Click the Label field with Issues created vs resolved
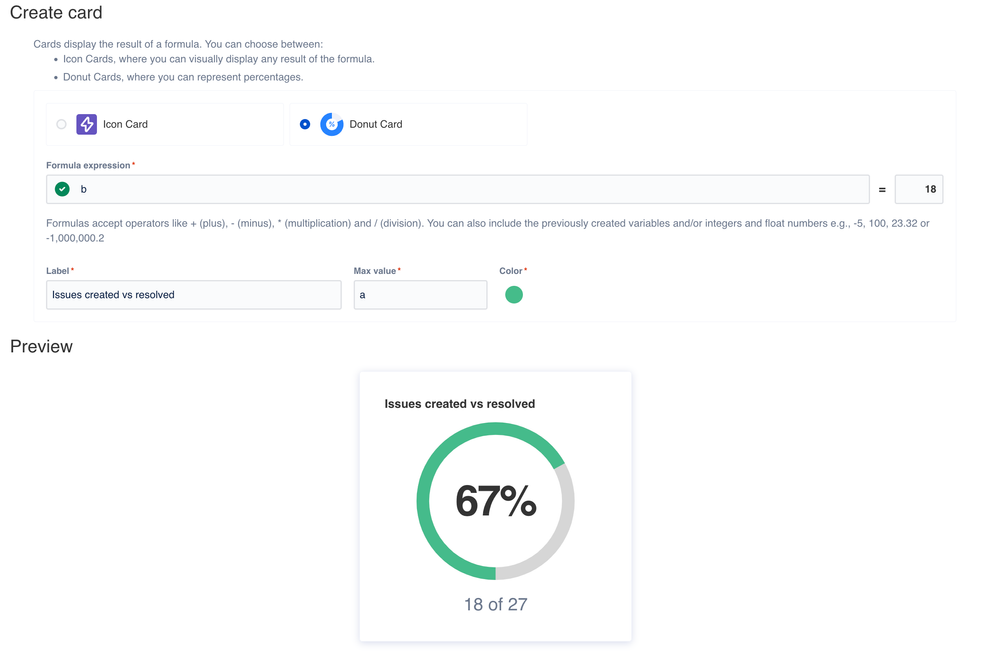 coord(194,295)
